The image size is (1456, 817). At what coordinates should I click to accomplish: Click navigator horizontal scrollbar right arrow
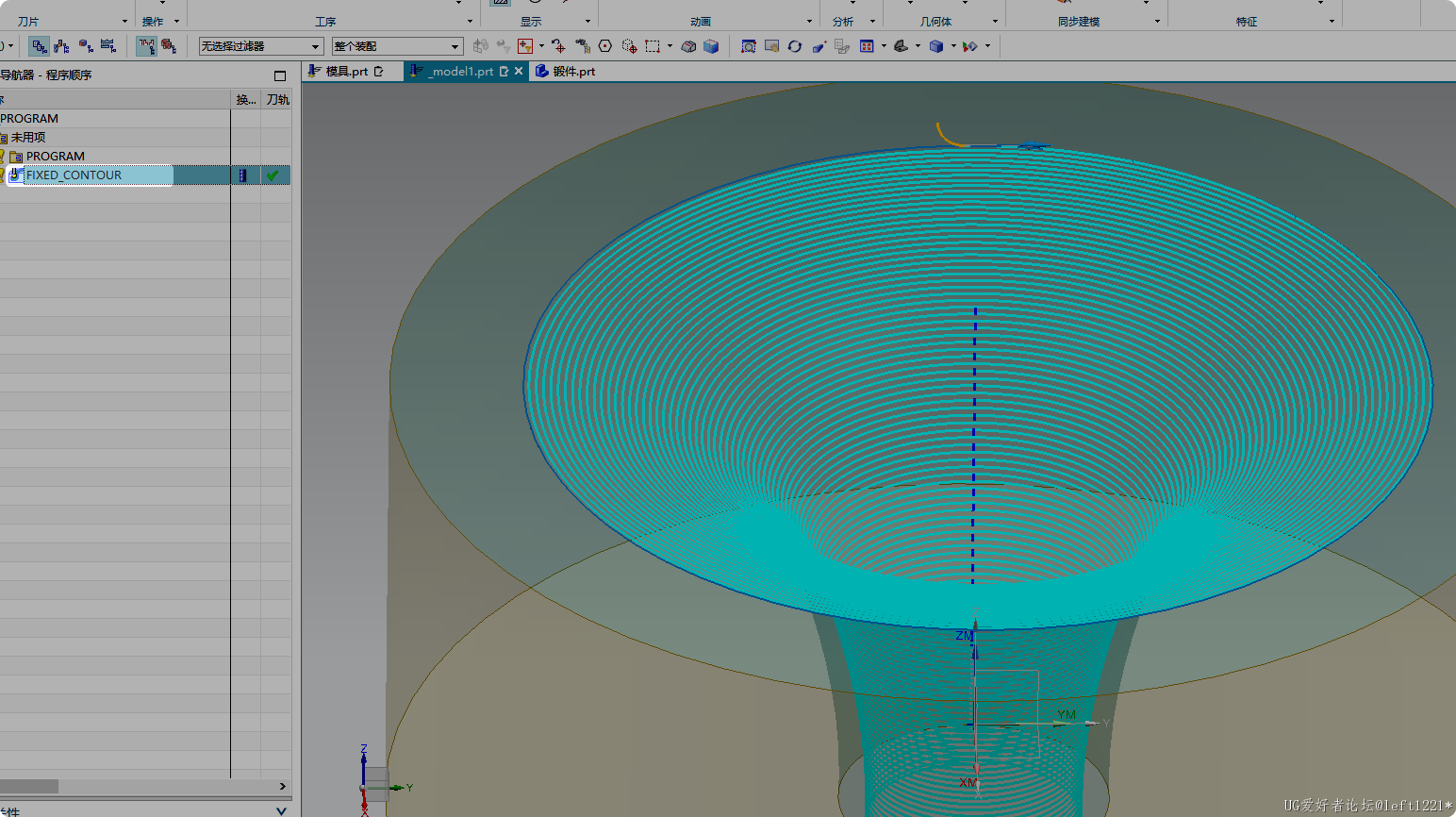pos(282,787)
